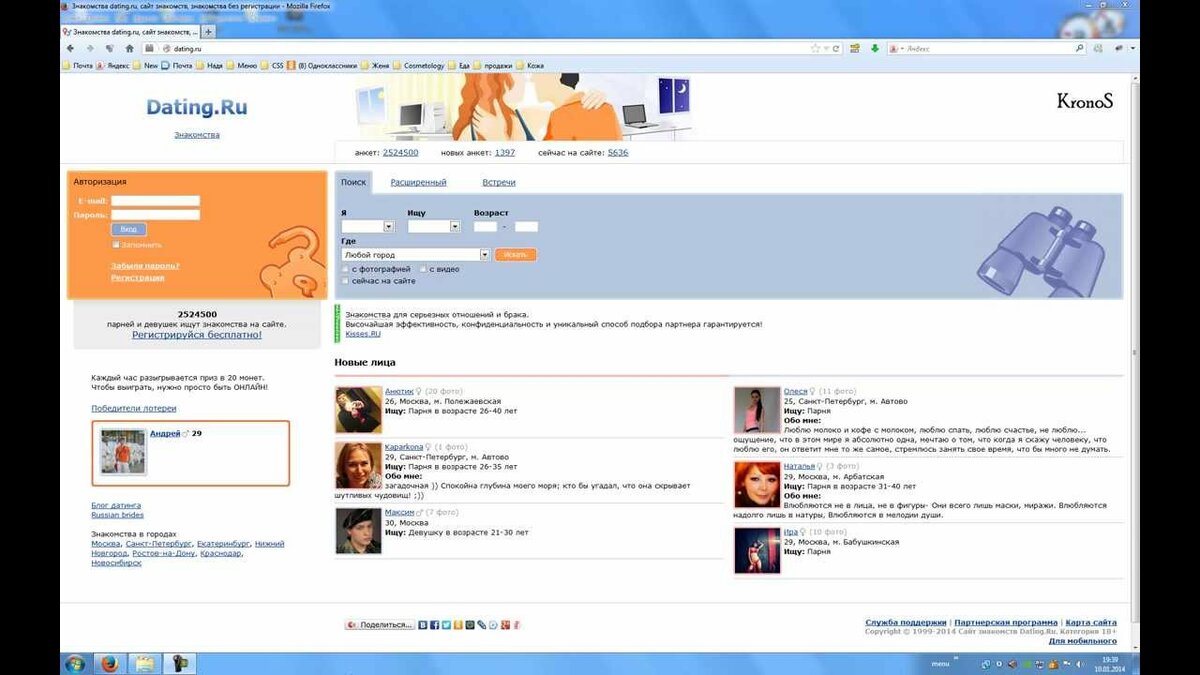
Task: Share page via Facebook icon
Action: (435, 625)
